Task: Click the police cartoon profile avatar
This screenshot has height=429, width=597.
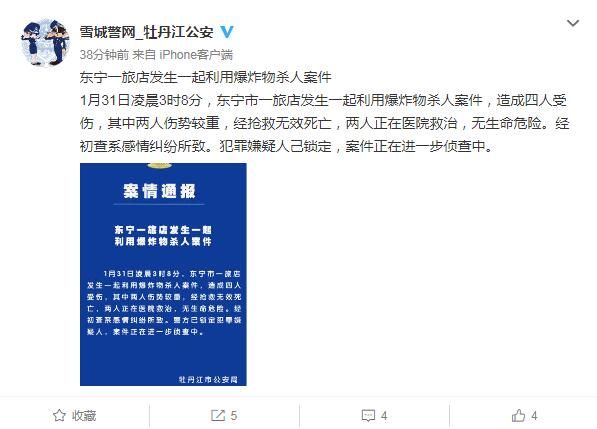Action: 45,42
